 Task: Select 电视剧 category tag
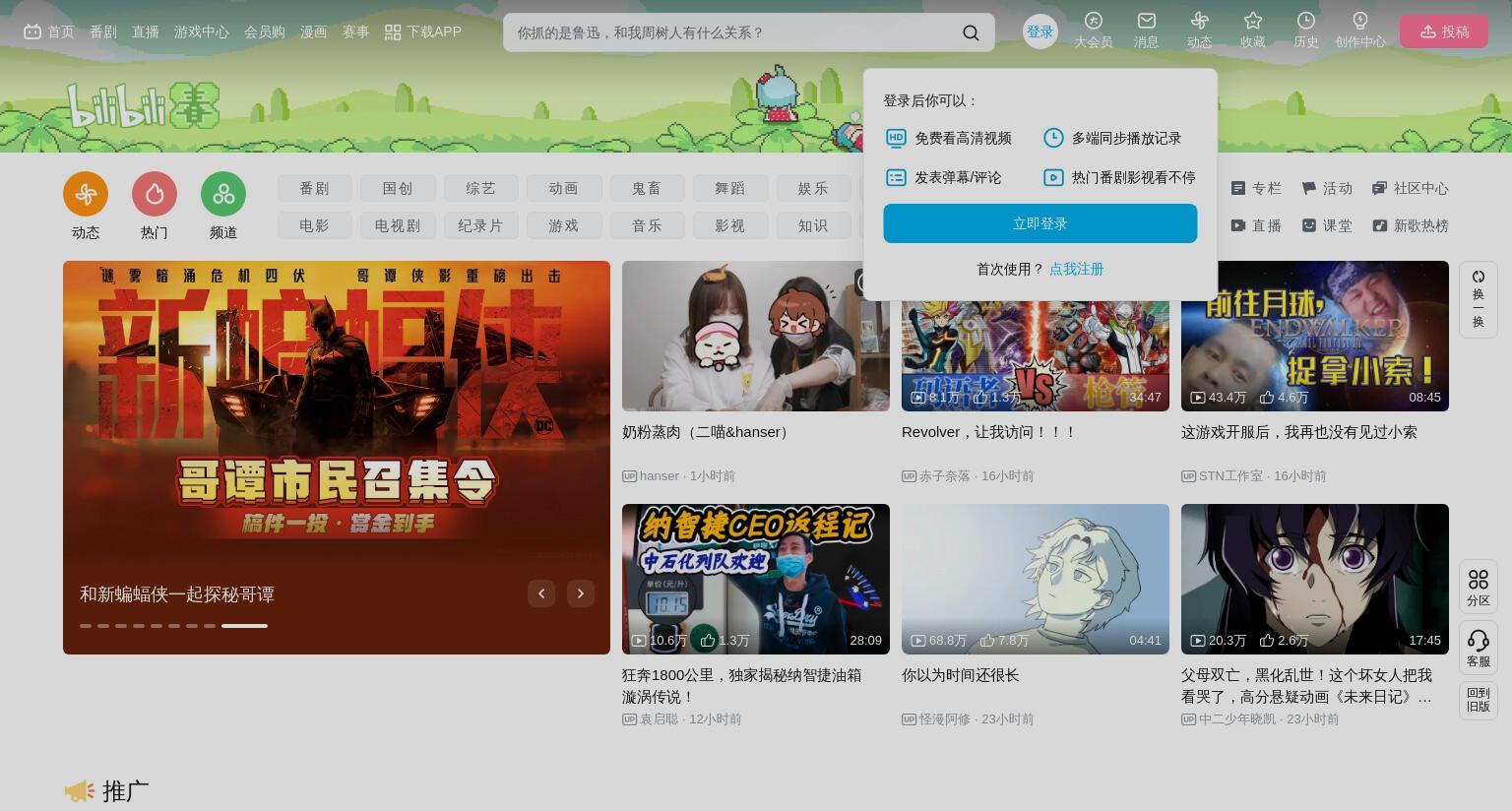pyautogui.click(x=398, y=225)
